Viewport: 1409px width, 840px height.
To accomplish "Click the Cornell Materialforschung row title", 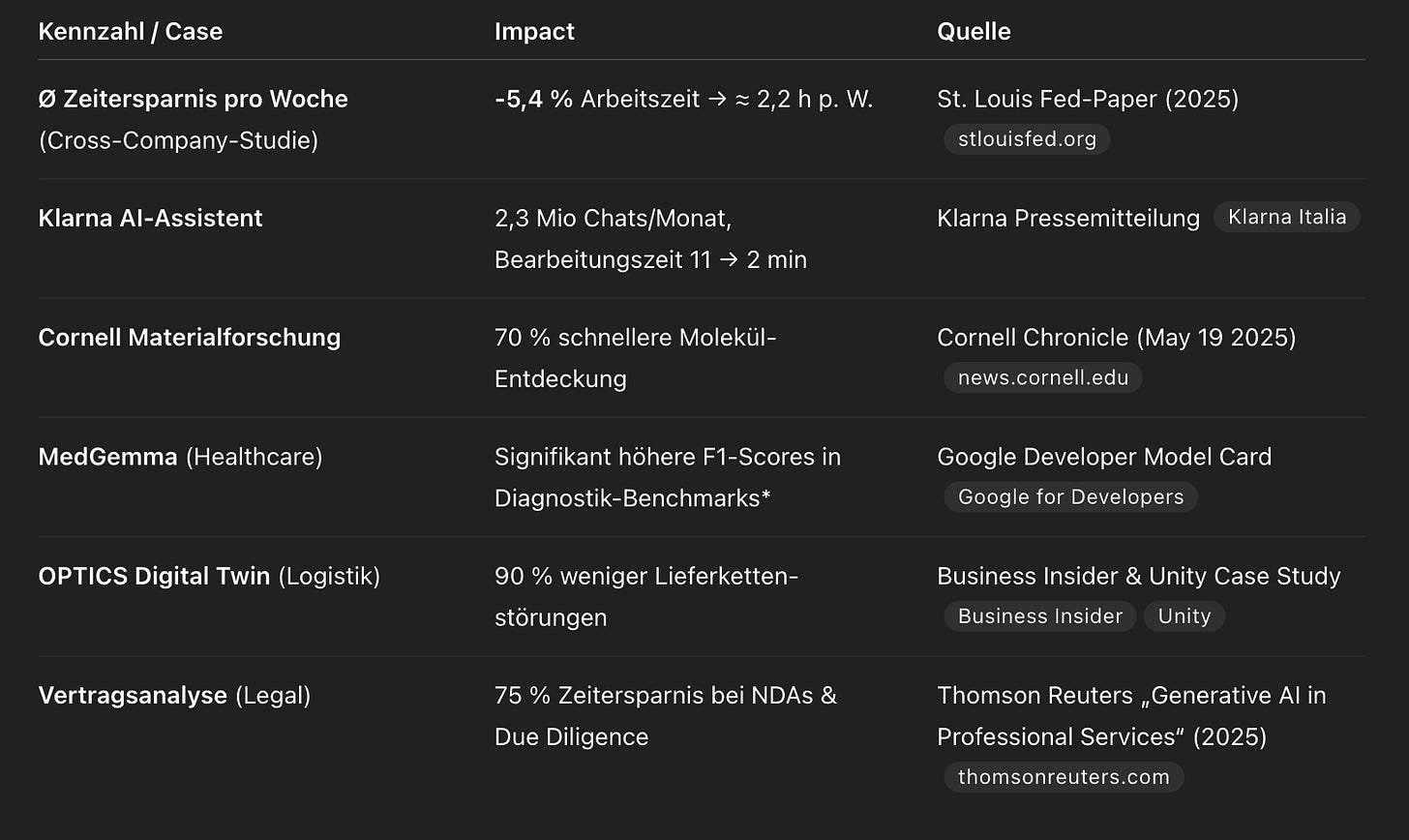I will pyautogui.click(x=190, y=337).
